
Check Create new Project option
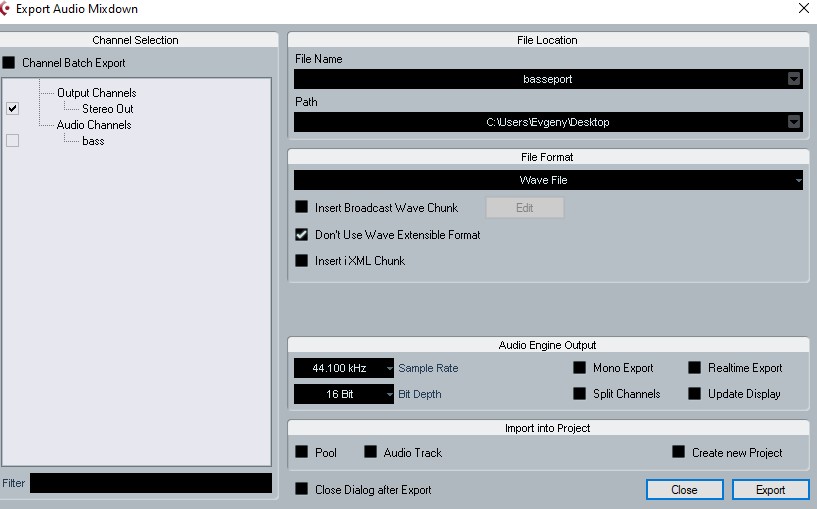tap(678, 452)
